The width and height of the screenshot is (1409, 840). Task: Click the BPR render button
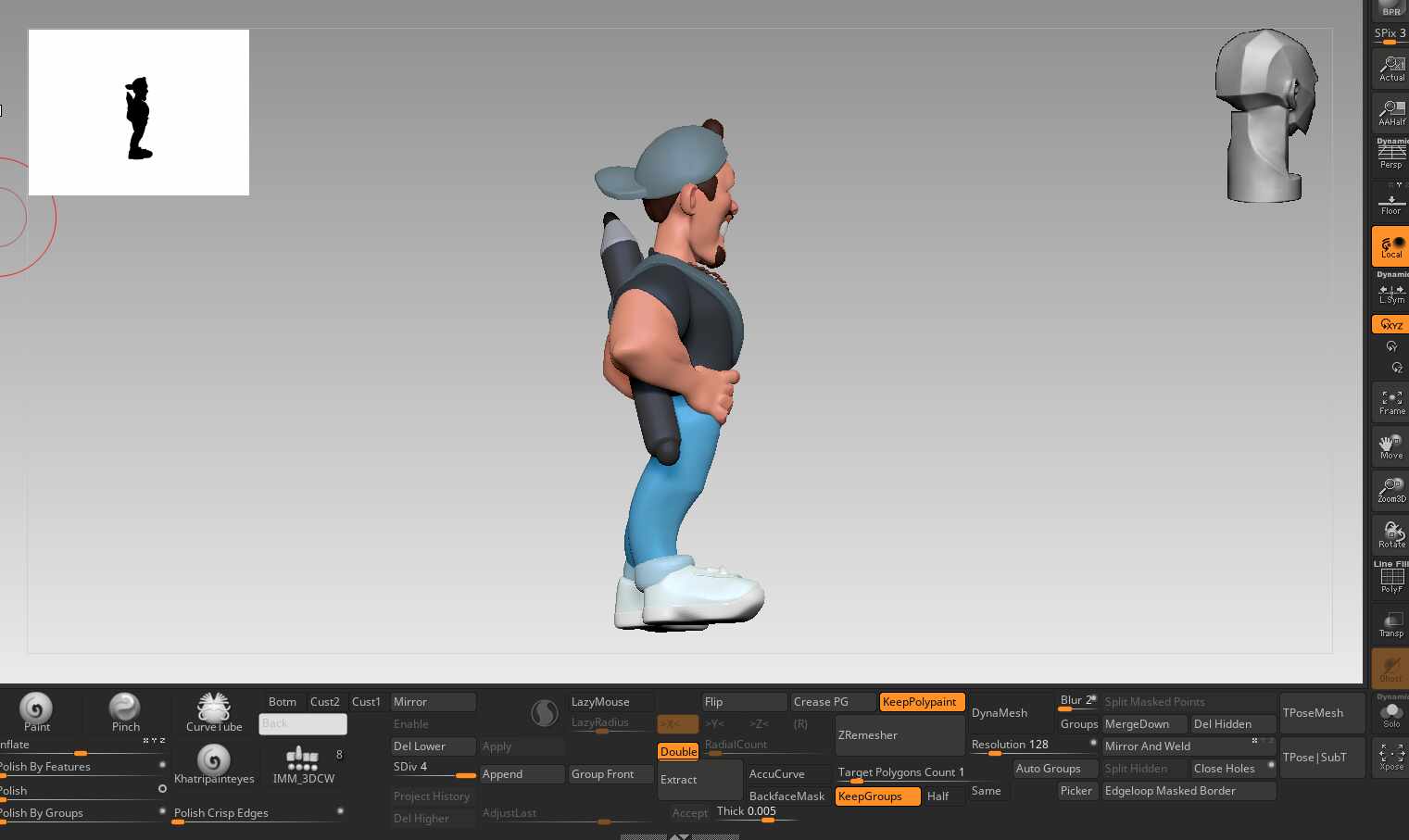pyautogui.click(x=1390, y=9)
